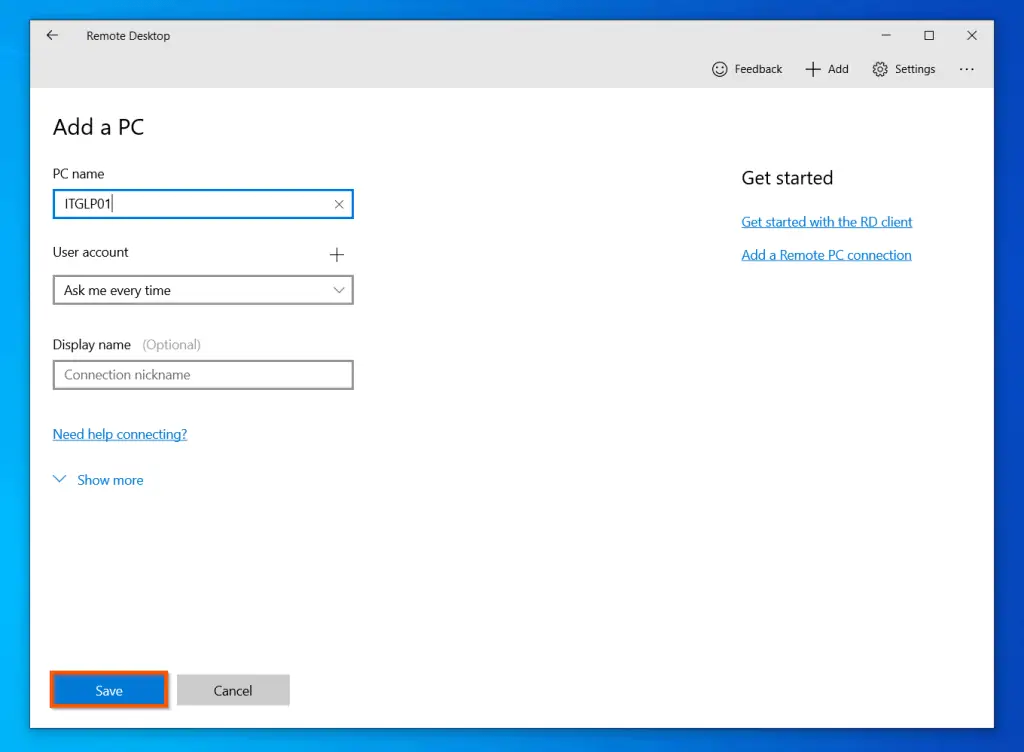Click the Feedback smiley icon
This screenshot has width=1024, height=752.
(720, 69)
